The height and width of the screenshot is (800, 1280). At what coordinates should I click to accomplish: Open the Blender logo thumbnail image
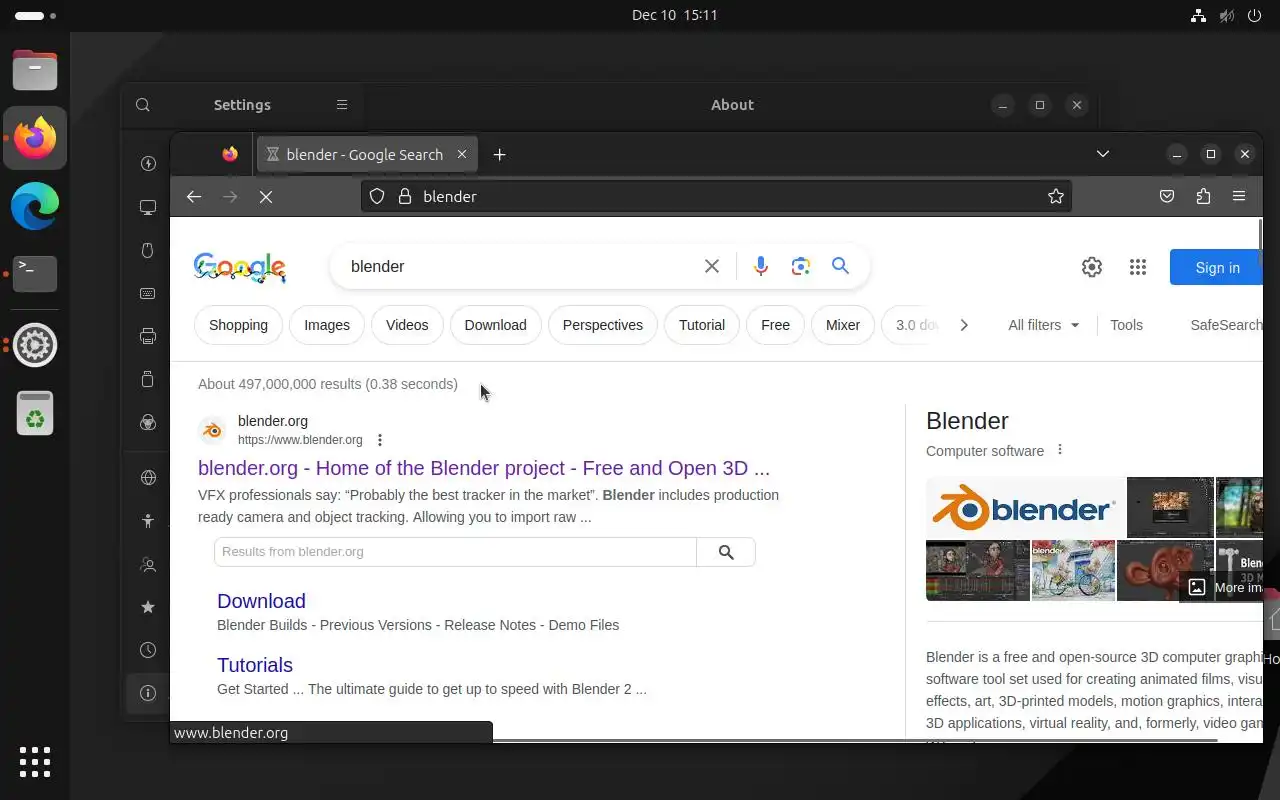point(1025,507)
